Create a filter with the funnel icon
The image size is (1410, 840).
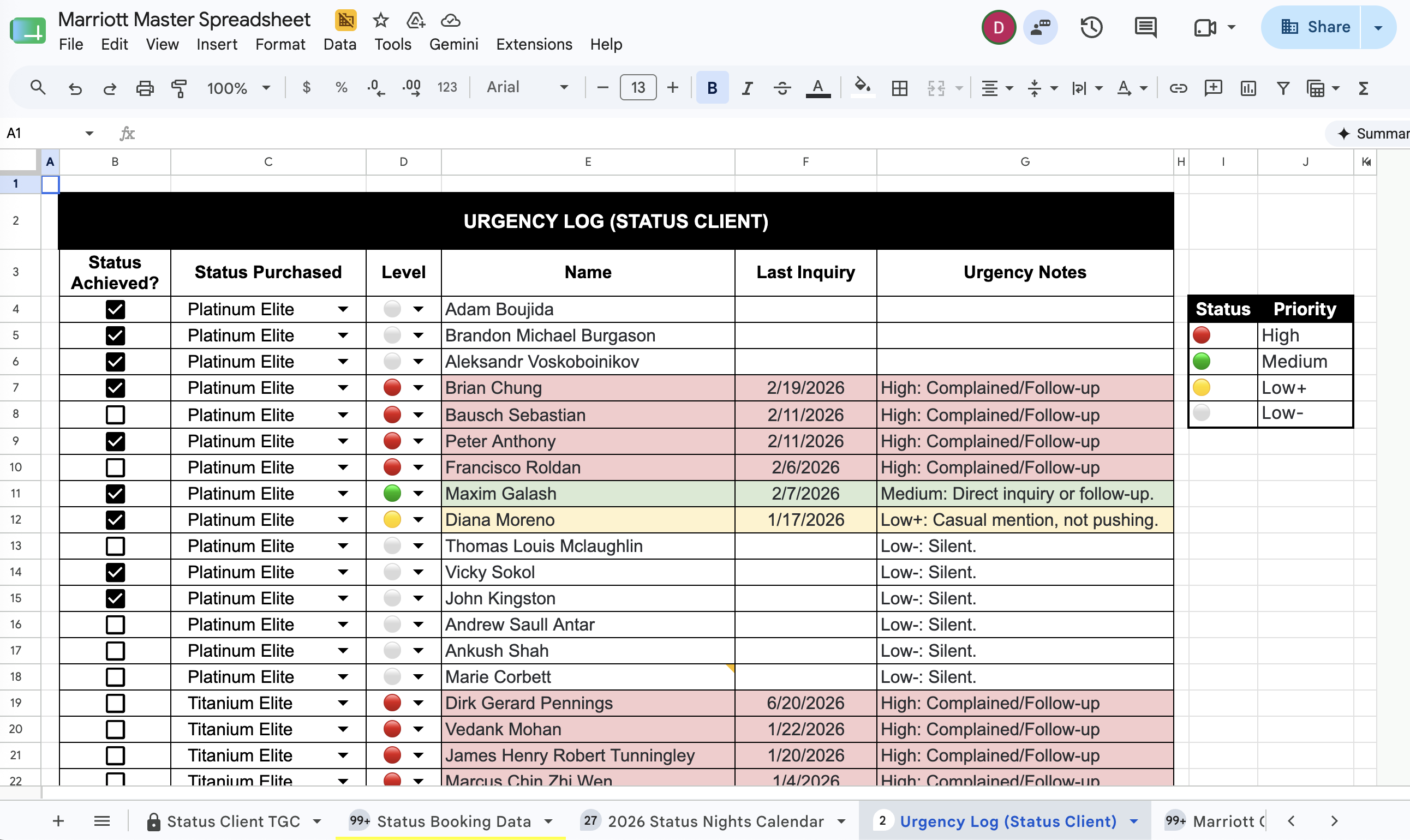[x=1283, y=88]
